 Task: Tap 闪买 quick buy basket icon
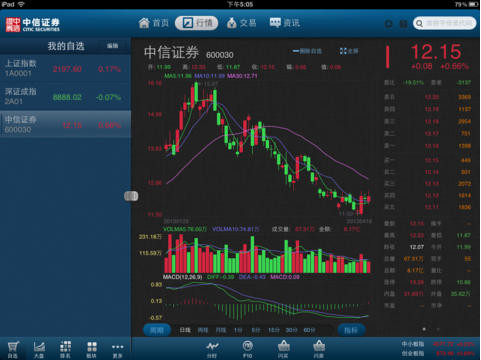(x=283, y=349)
